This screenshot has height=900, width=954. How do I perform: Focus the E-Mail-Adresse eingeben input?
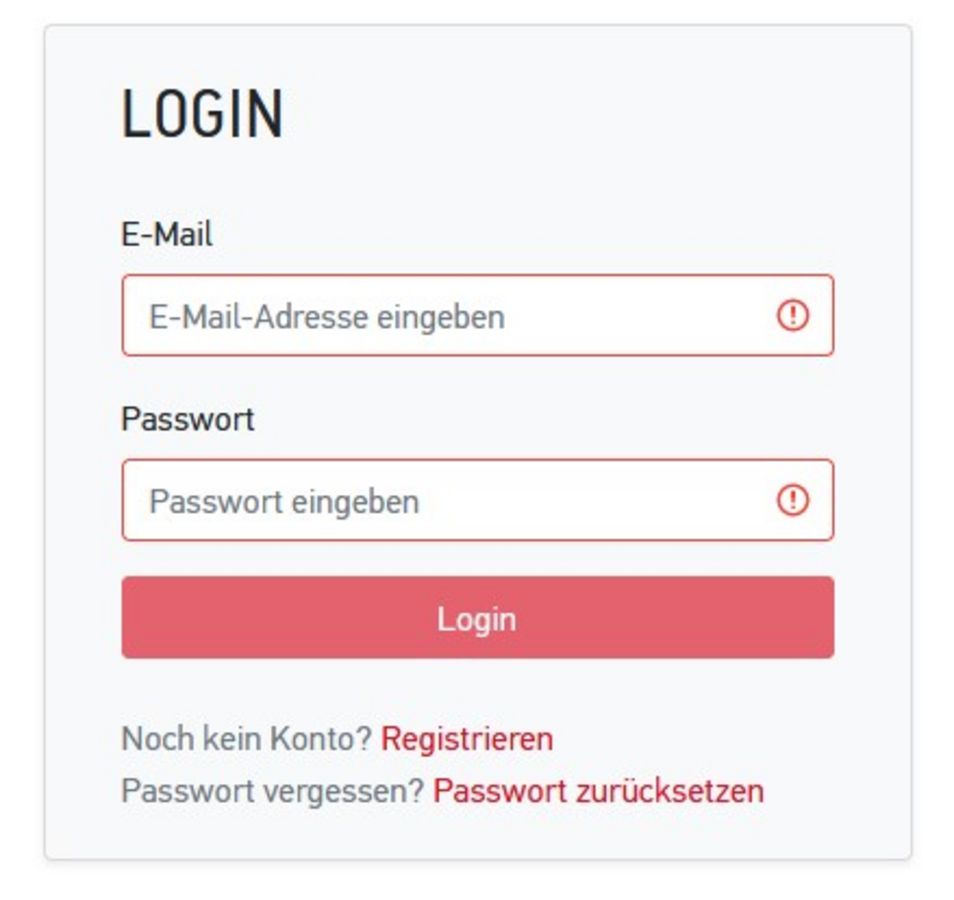pyautogui.click(x=478, y=315)
